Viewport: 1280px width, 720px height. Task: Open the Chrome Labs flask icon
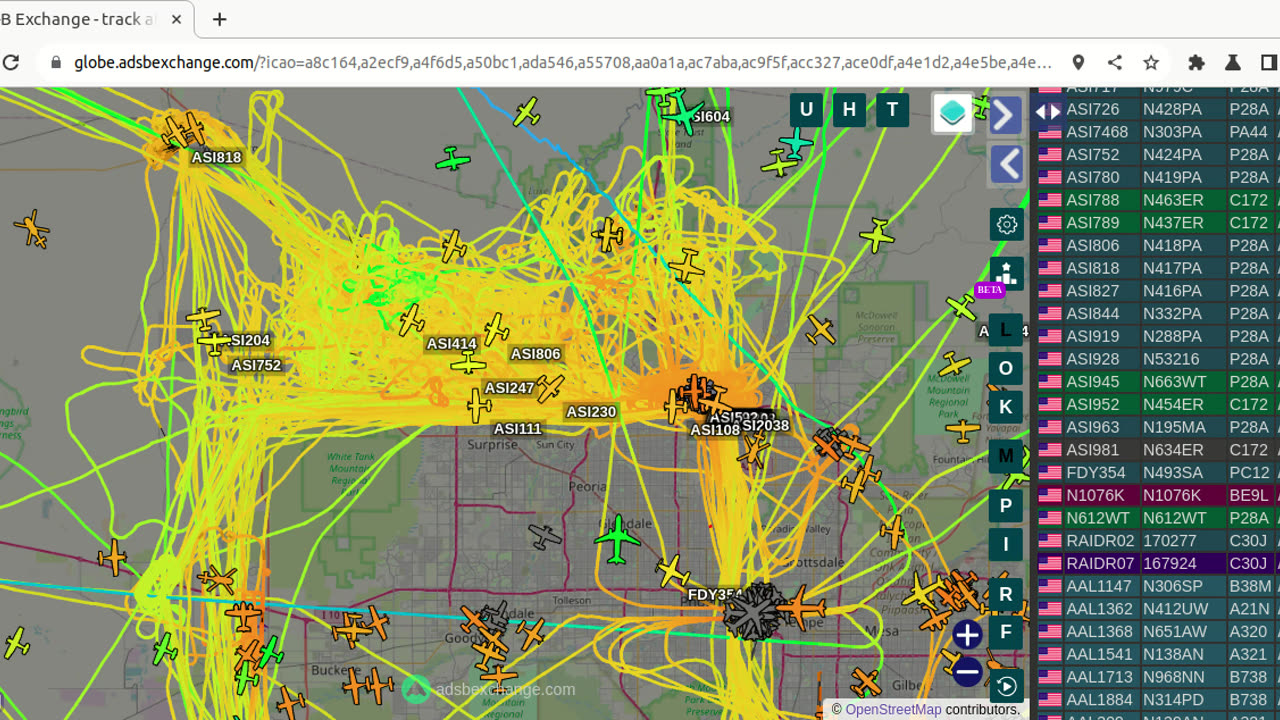pyautogui.click(x=1233, y=62)
